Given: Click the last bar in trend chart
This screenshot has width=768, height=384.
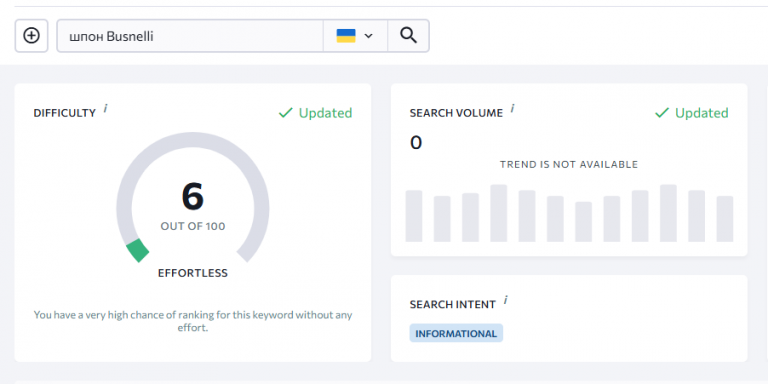Looking at the screenshot, I should [x=725, y=219].
